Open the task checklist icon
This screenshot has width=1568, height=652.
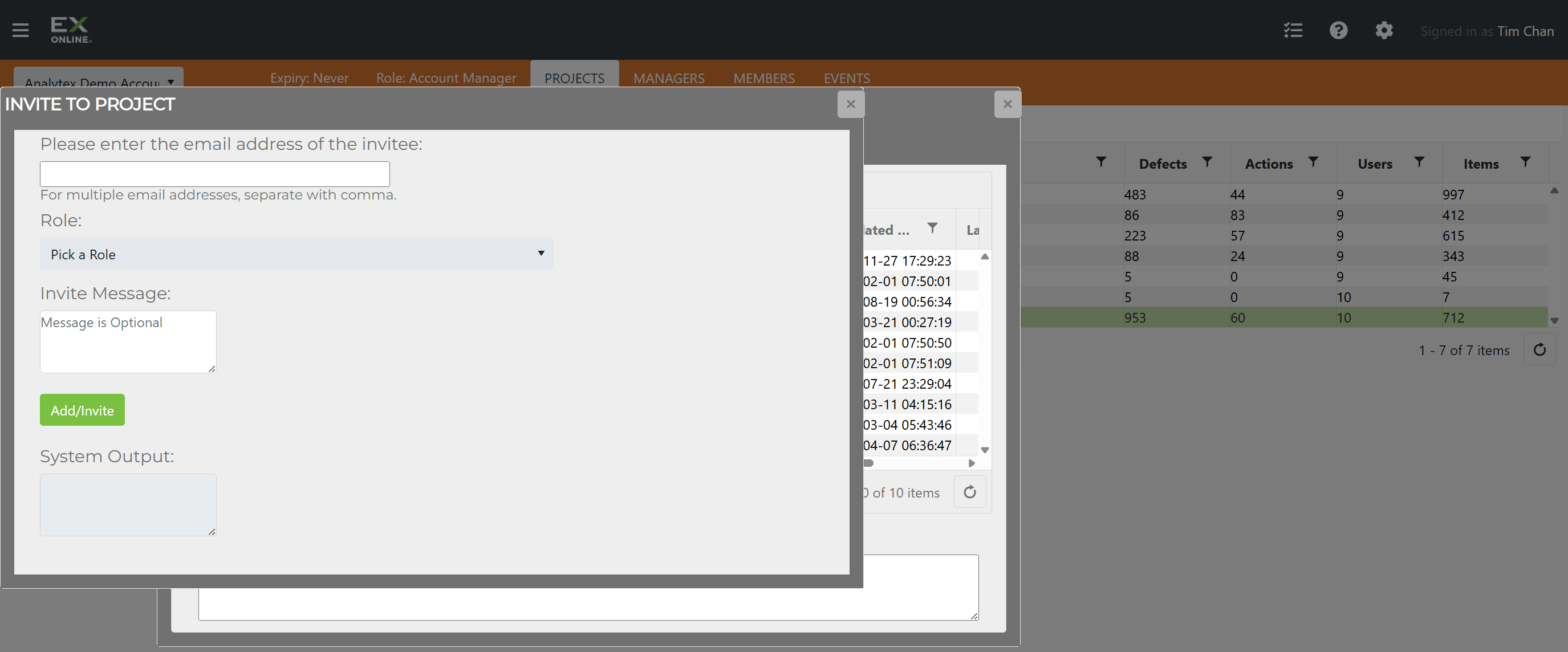1293,30
